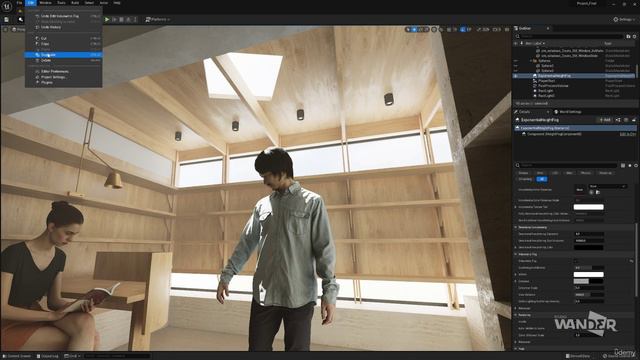The image size is (640, 360).
Task: Choose Undo History in the Edit menu
Action: 51,27
